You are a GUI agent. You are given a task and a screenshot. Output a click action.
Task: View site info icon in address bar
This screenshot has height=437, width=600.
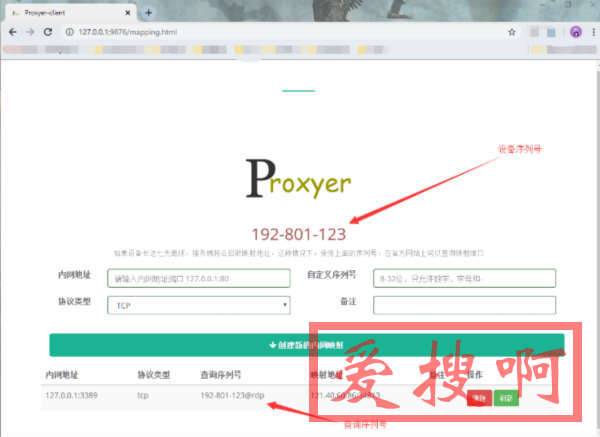click(x=69, y=32)
